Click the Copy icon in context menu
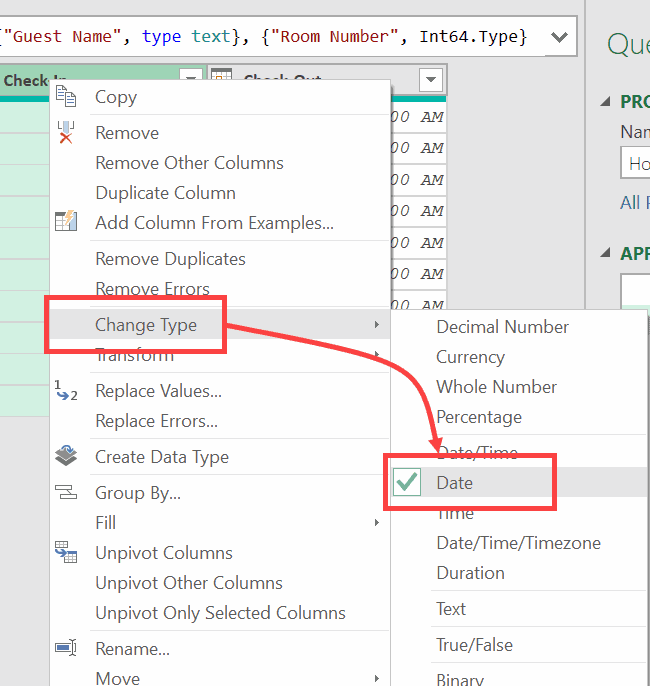The width and height of the screenshot is (650, 686). point(66,96)
